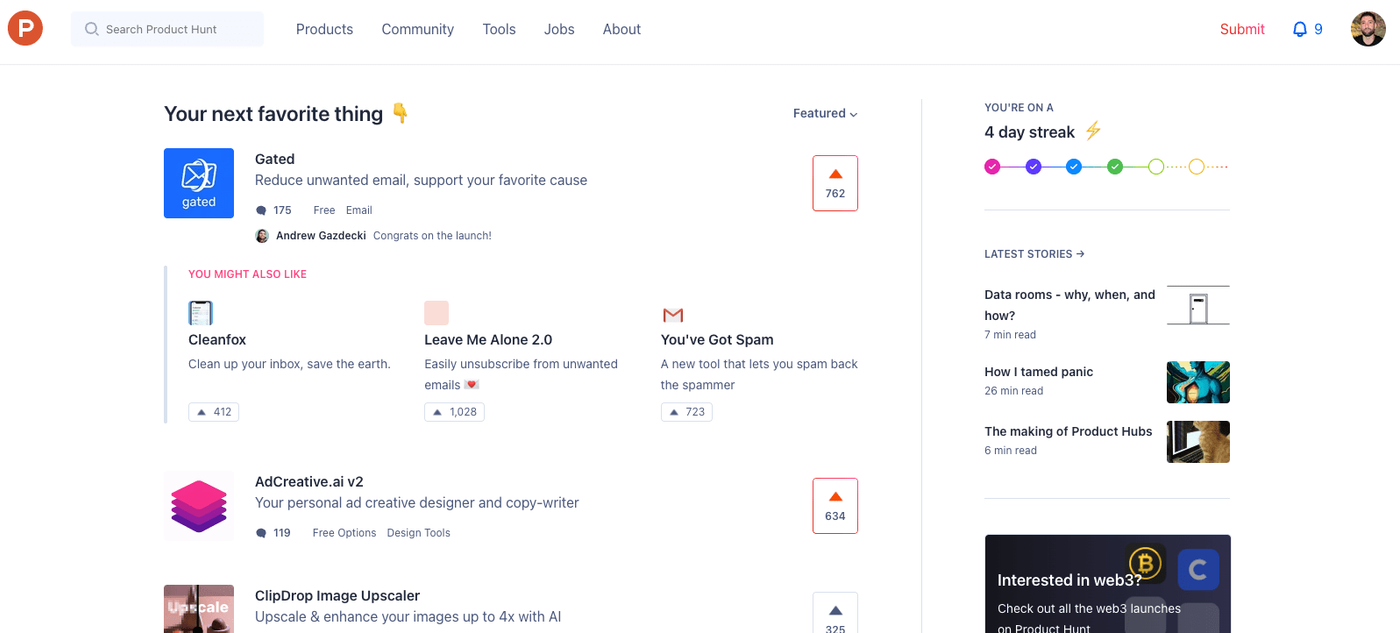
Task: Click the pink first streak day marker
Action: point(992,167)
